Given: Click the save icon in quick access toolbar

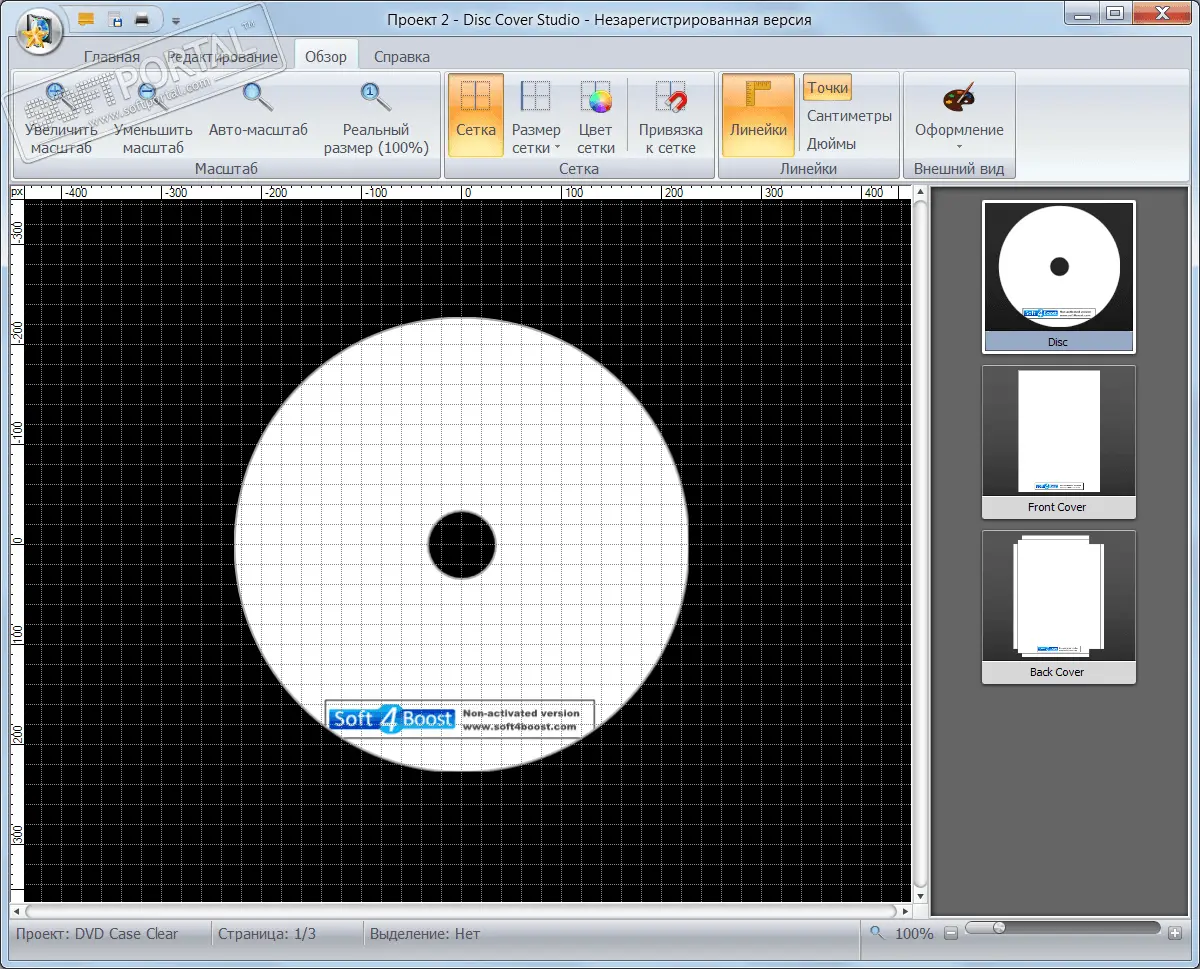Looking at the screenshot, I should pyautogui.click(x=115, y=19).
